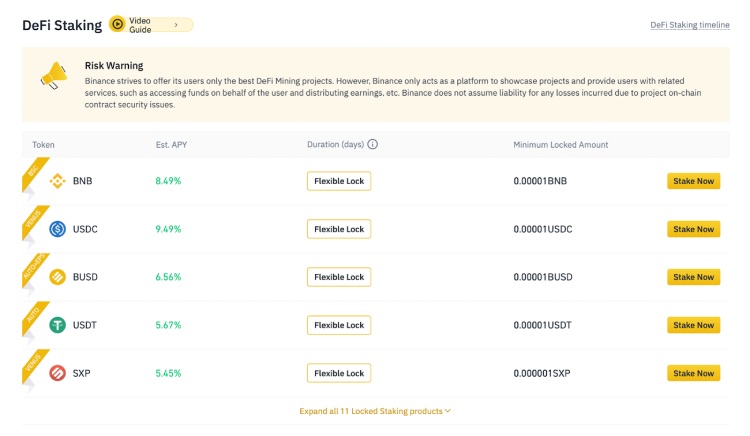Select Flexible Lock for BNB
The width and height of the screenshot is (750, 436).
(339, 181)
